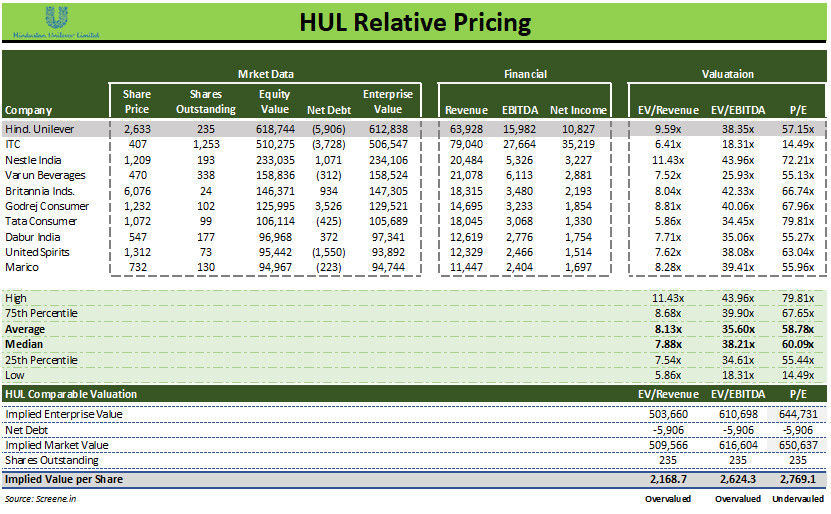Click the Shares Outstanding column header

pyautogui.click(x=206, y=102)
